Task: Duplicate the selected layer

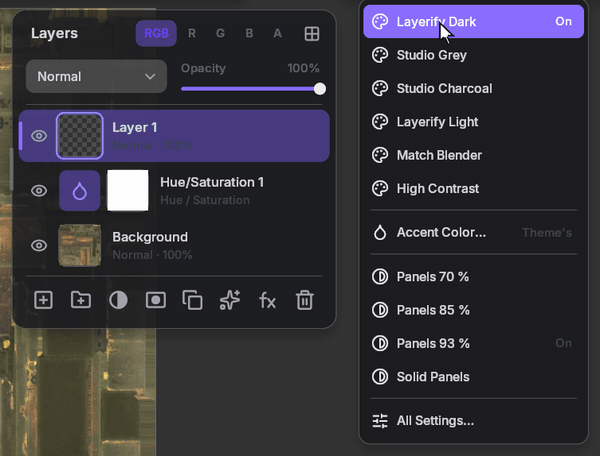Action: point(192,300)
